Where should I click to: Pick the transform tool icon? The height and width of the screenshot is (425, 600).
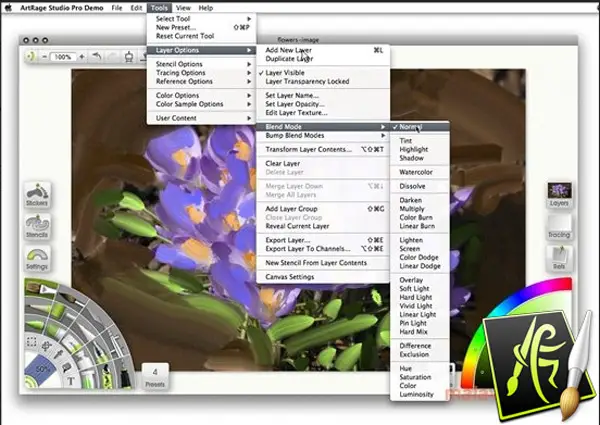coord(47,346)
